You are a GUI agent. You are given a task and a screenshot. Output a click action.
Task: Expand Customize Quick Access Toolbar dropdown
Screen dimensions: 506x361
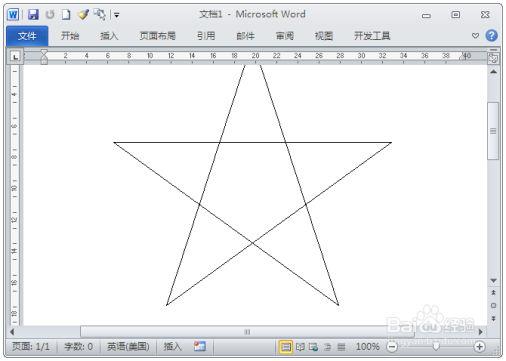click(117, 15)
